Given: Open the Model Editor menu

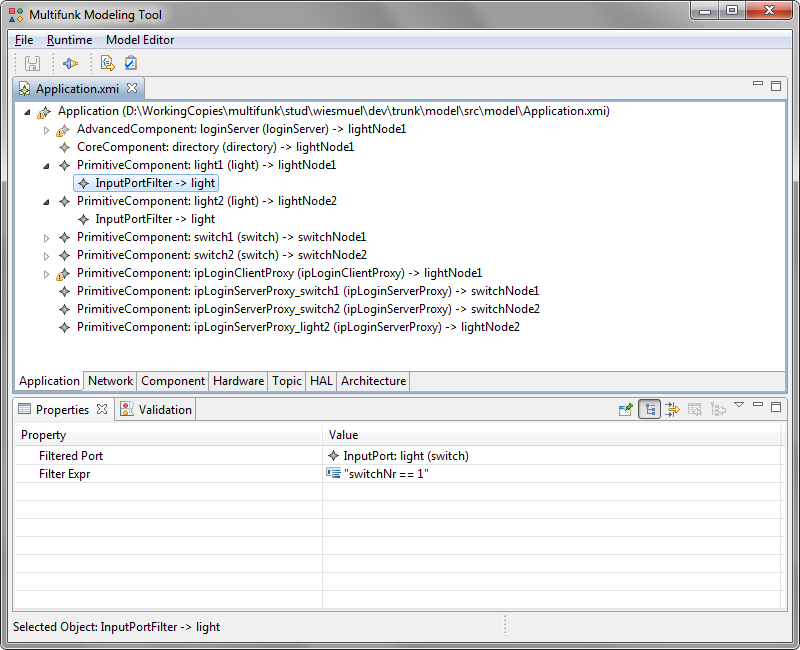Looking at the screenshot, I should point(140,40).
